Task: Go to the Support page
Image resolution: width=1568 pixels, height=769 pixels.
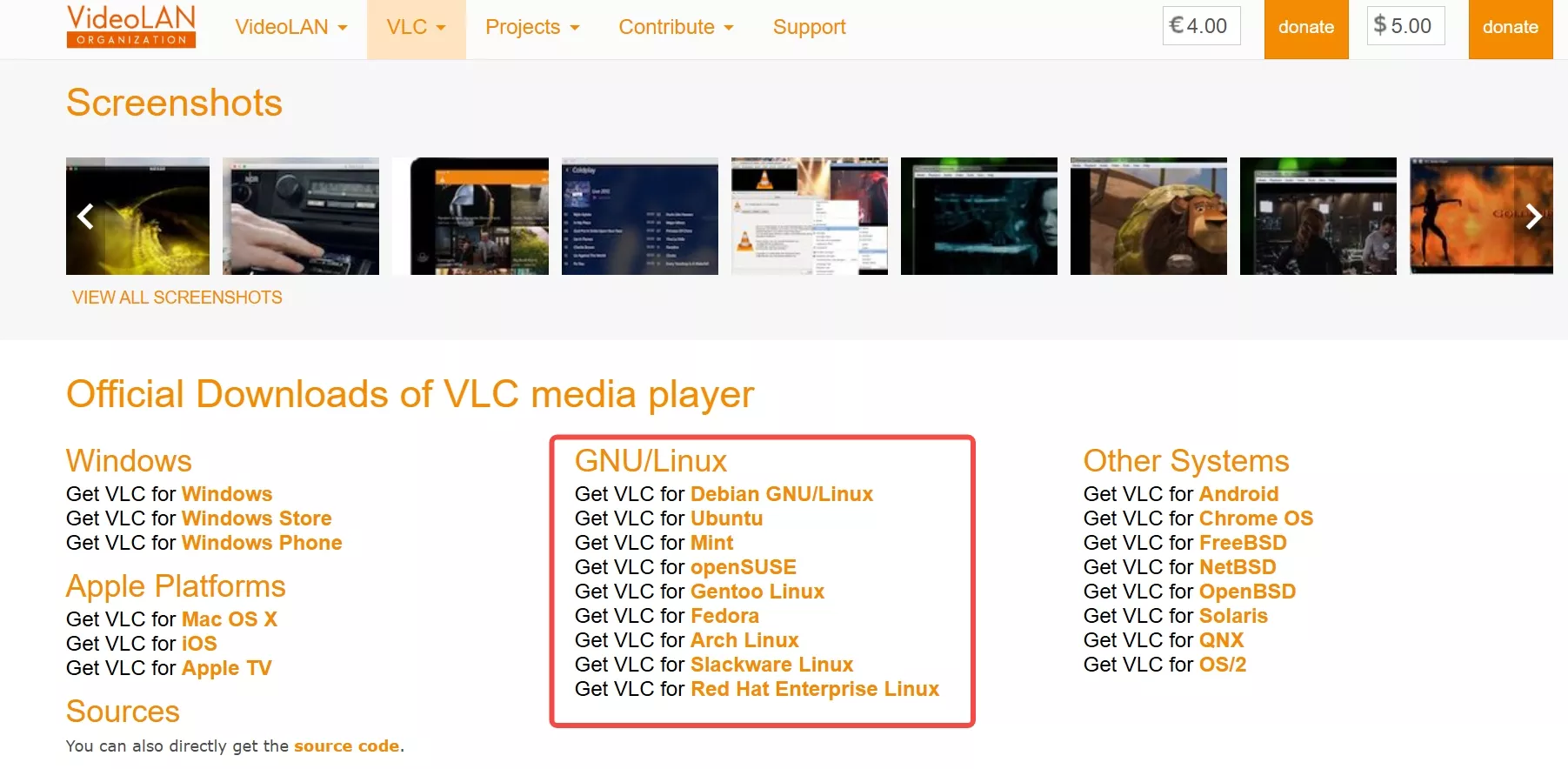Action: pyautogui.click(x=809, y=27)
